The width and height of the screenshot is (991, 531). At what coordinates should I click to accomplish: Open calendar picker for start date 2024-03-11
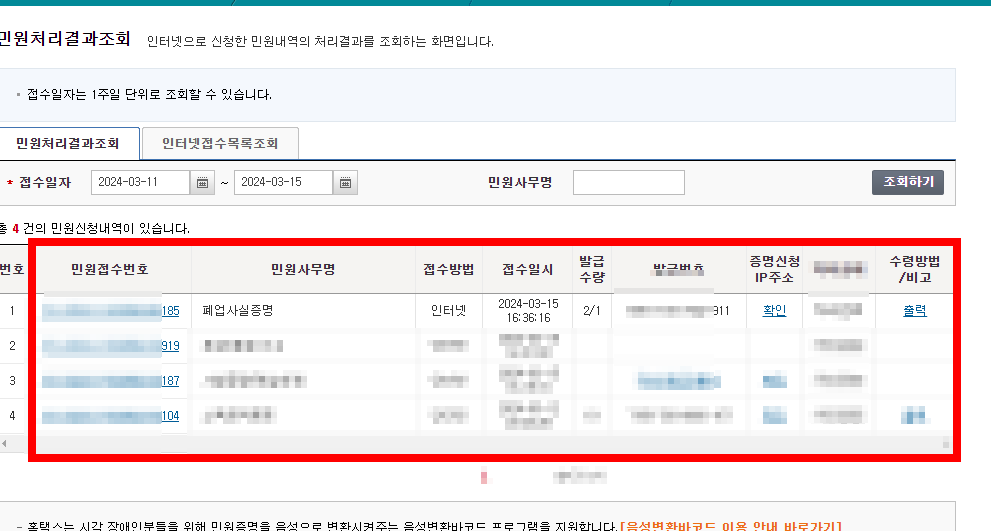tap(202, 183)
